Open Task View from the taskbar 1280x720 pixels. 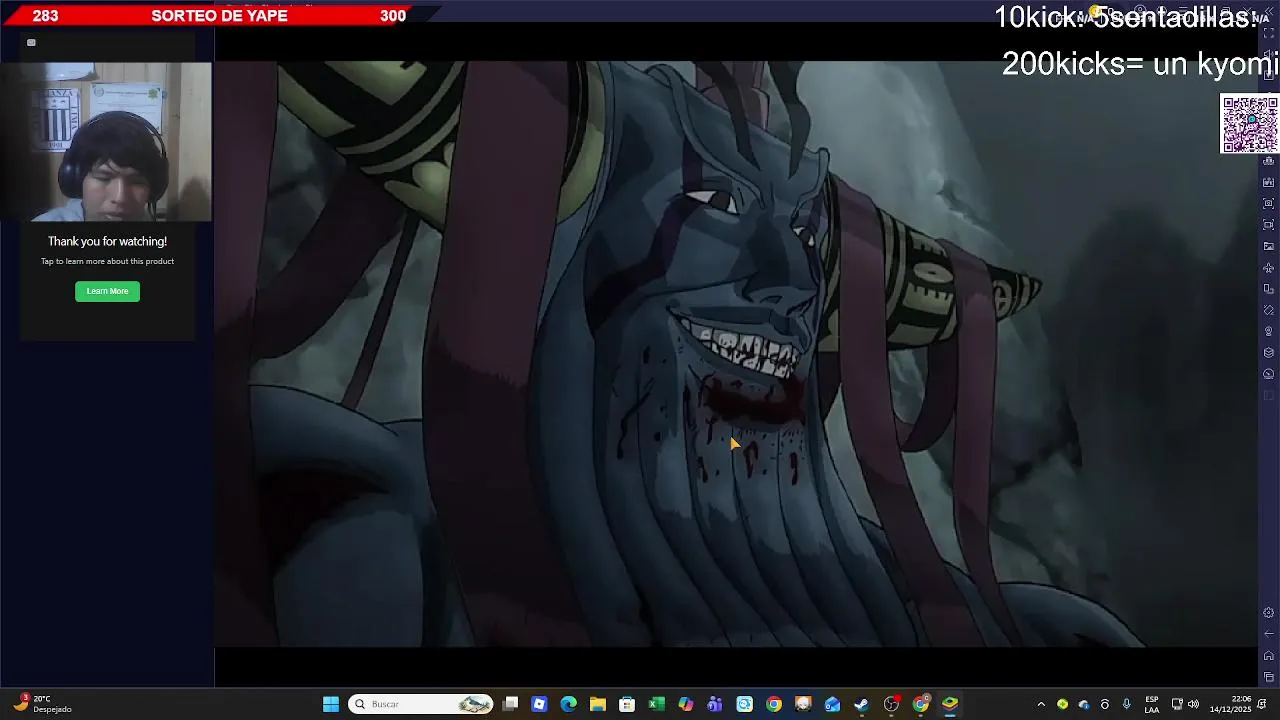point(510,704)
